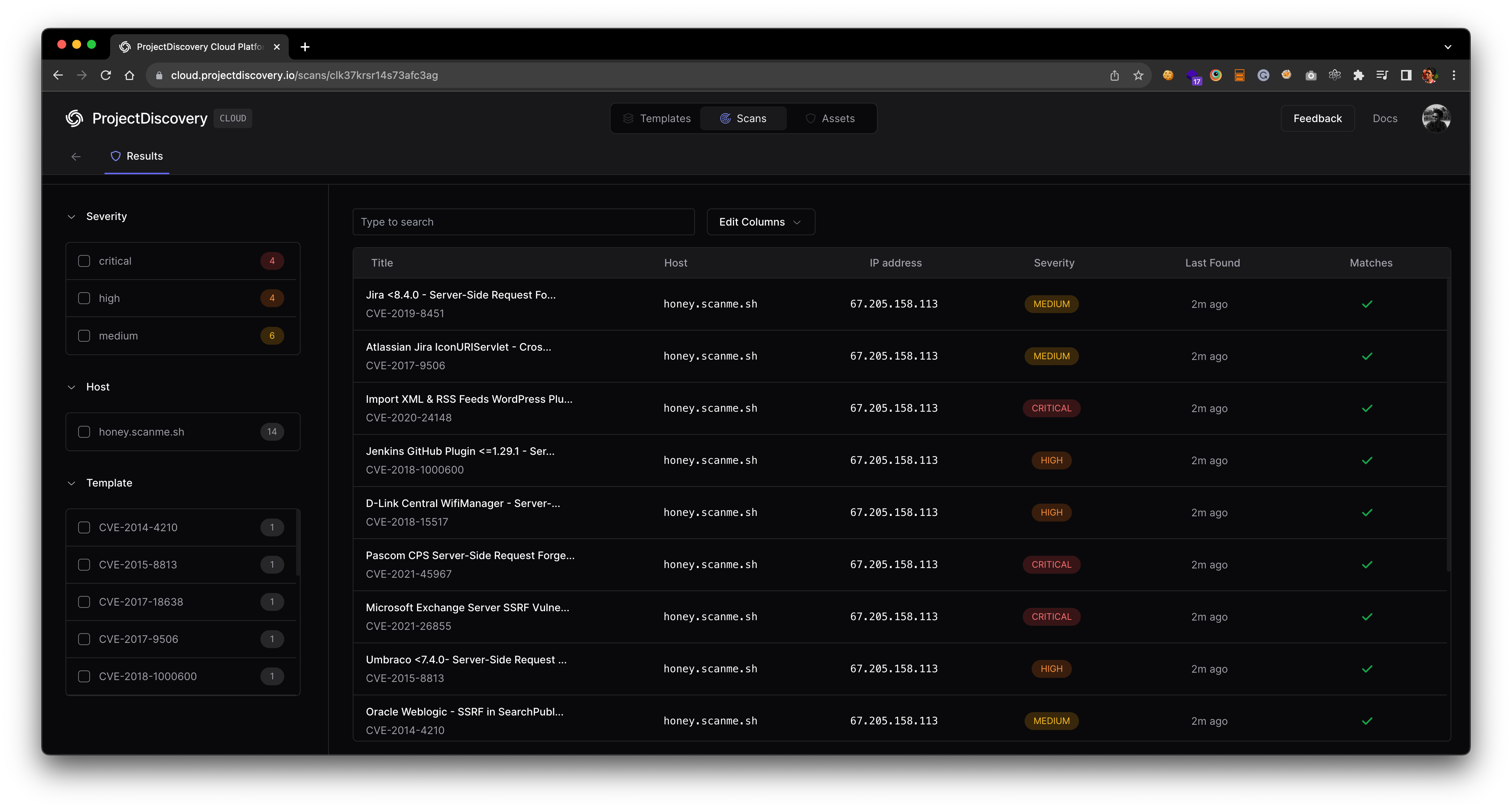Click the ProjectDiscovery logo icon
Image resolution: width=1512 pixels, height=810 pixels.
(x=74, y=118)
